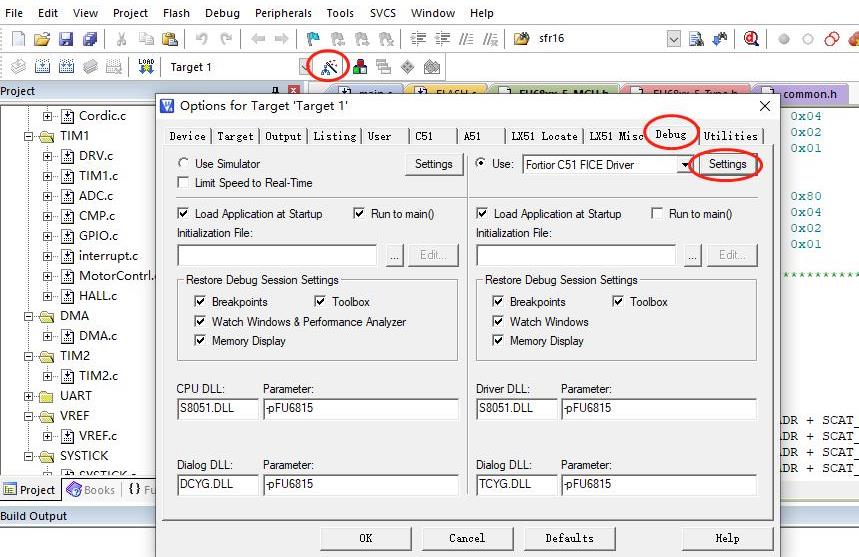This screenshot has width=859, height=557.
Task: Open the Fortior C51 FICE Driver dropdown
Action: pyautogui.click(x=685, y=164)
